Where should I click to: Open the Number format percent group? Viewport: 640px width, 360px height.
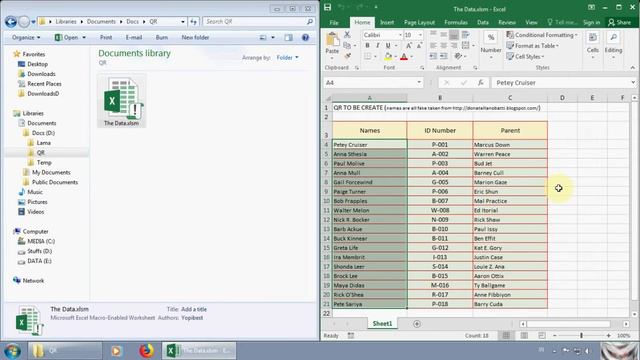pyautogui.click(x=491, y=44)
